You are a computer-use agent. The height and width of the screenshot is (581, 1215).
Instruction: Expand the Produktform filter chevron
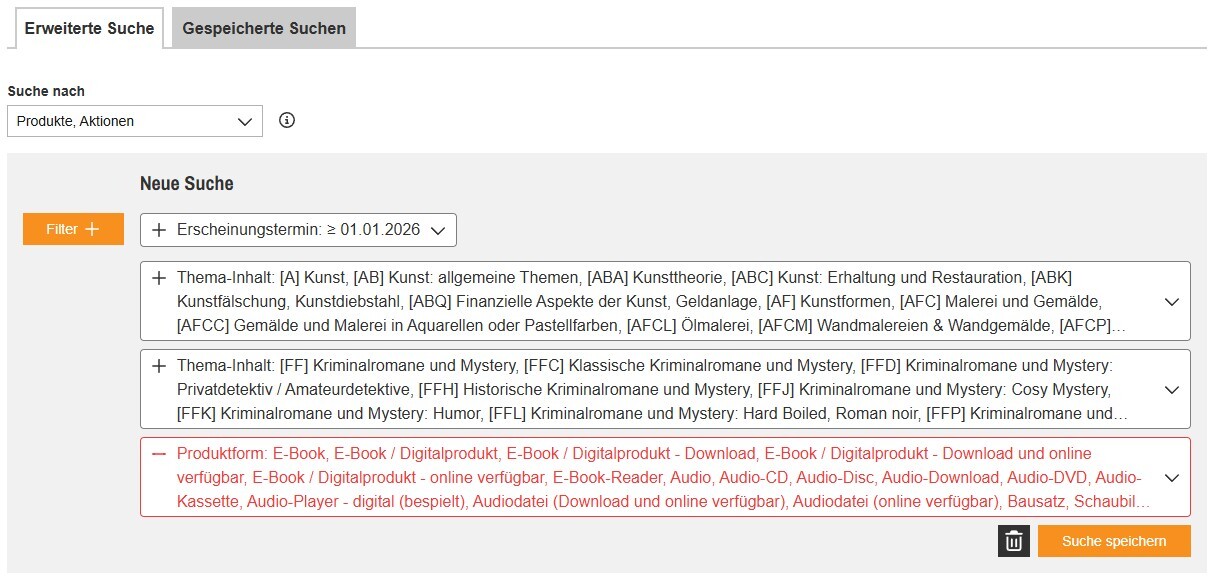pyautogui.click(x=1172, y=478)
